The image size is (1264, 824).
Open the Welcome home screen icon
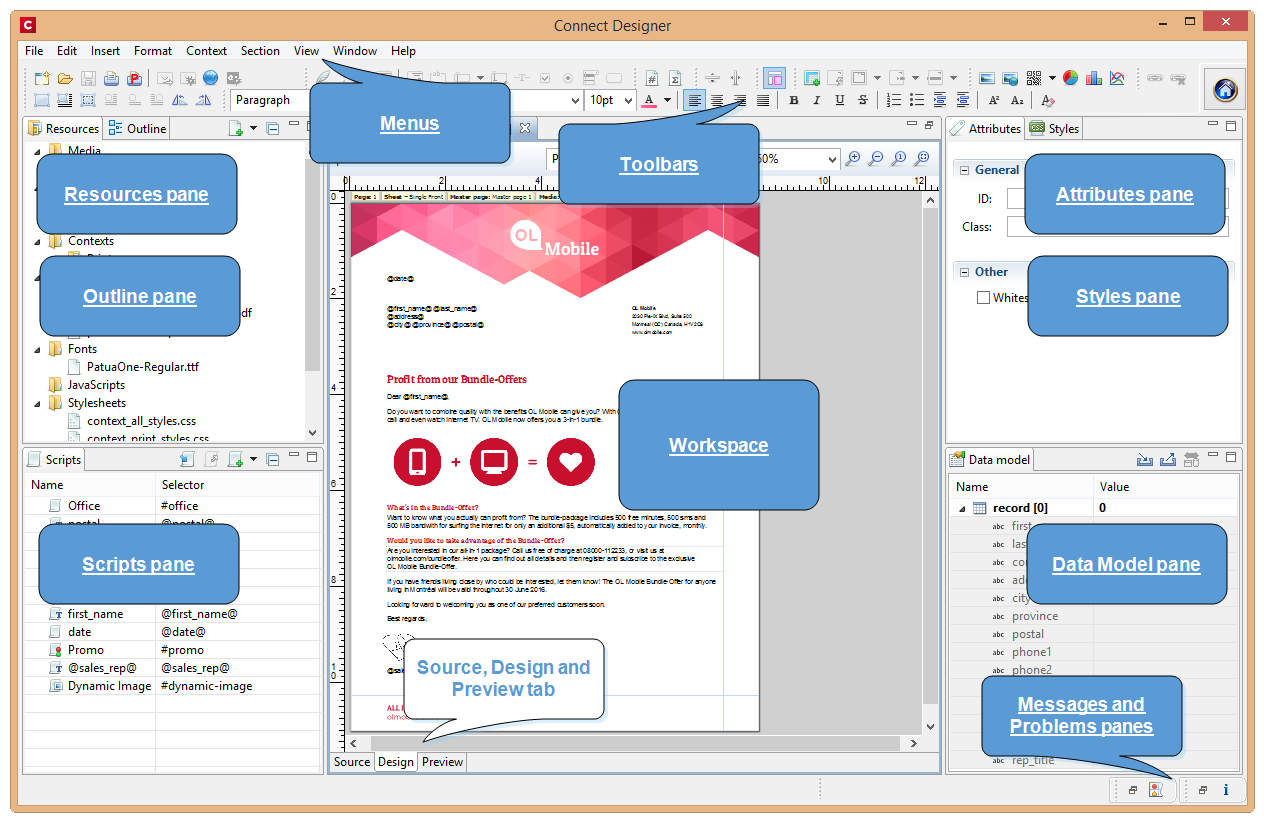1225,90
